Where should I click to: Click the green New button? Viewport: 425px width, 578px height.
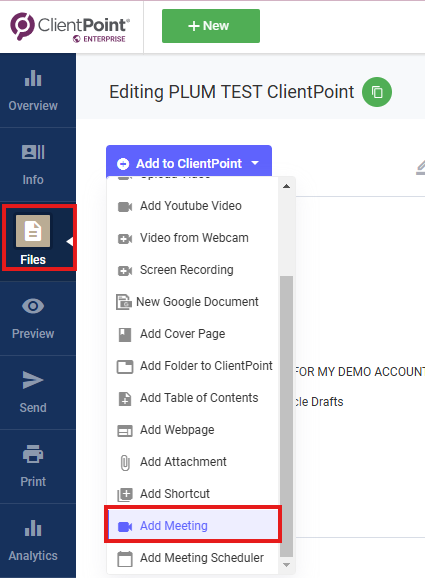(211, 26)
